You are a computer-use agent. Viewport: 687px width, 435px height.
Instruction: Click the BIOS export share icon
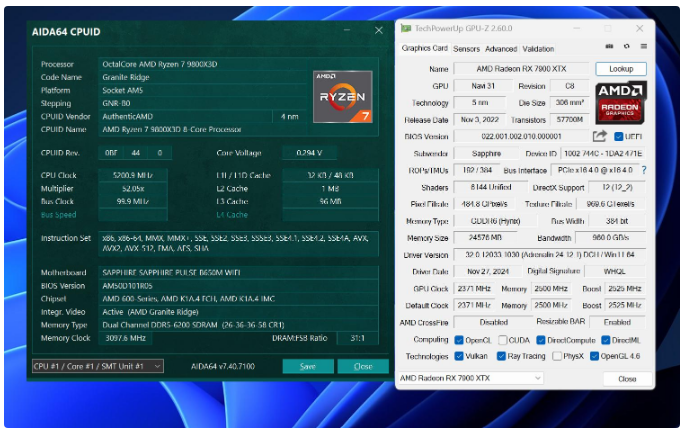coord(600,136)
